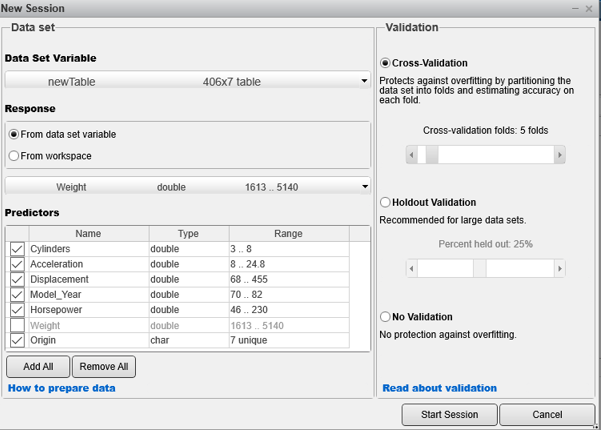
Task: Click left arrow of cross-validation folds slider
Action: tap(411, 155)
